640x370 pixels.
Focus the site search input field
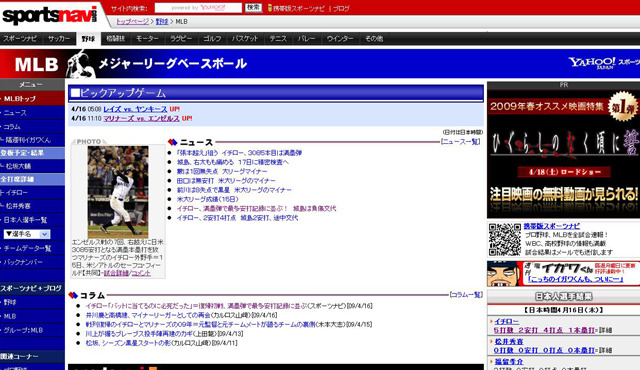coord(198,8)
